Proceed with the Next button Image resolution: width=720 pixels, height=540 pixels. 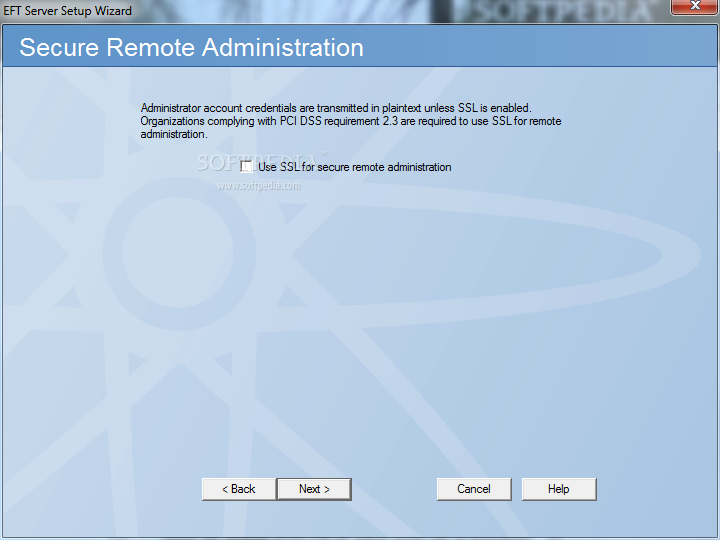[x=315, y=489]
